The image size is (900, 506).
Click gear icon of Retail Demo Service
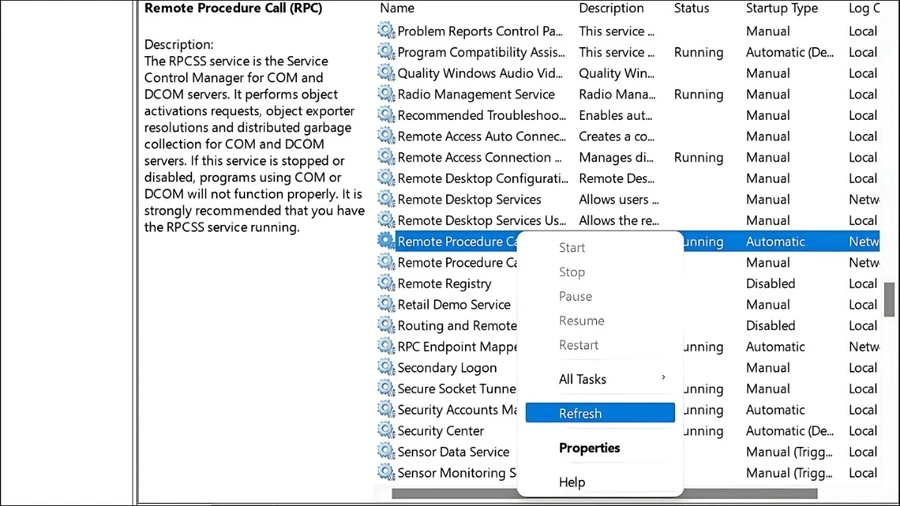[386, 304]
